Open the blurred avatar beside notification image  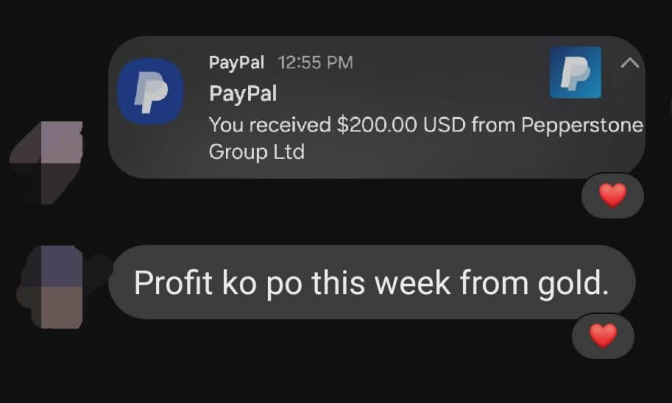[x=47, y=162]
